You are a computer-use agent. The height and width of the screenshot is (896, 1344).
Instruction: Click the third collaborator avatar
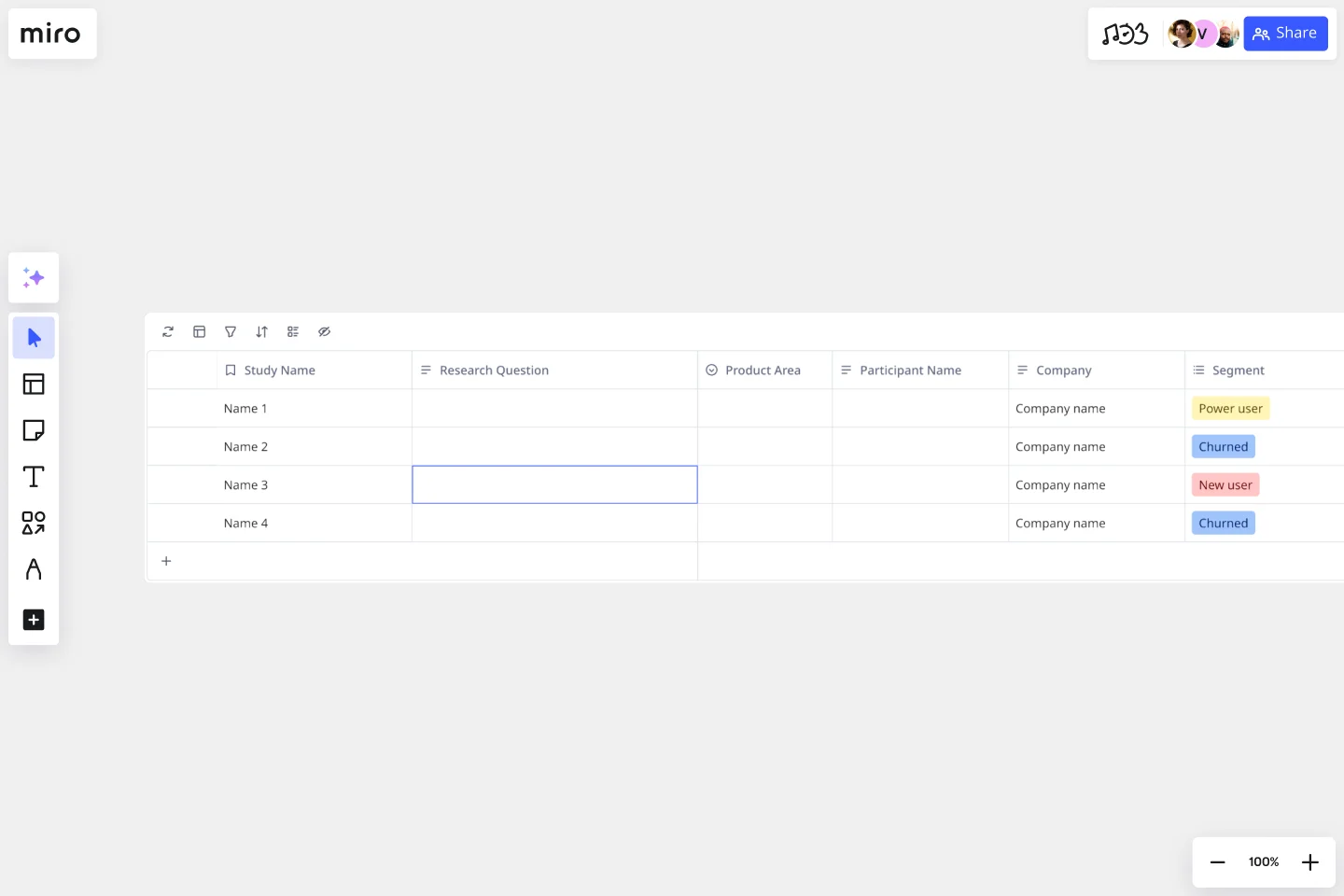pyautogui.click(x=1226, y=34)
